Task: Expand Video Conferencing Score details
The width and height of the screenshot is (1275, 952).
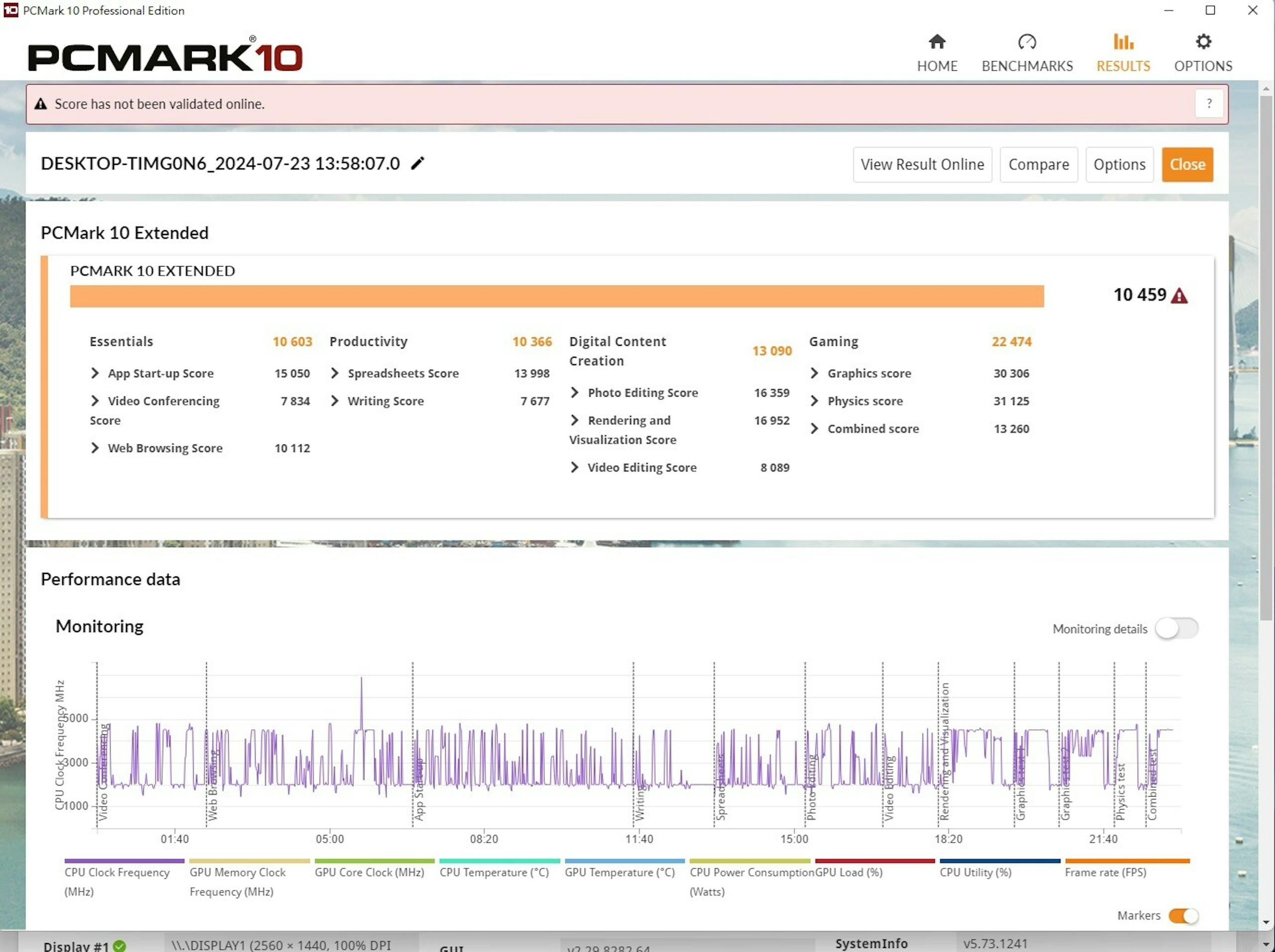Action: [x=95, y=401]
